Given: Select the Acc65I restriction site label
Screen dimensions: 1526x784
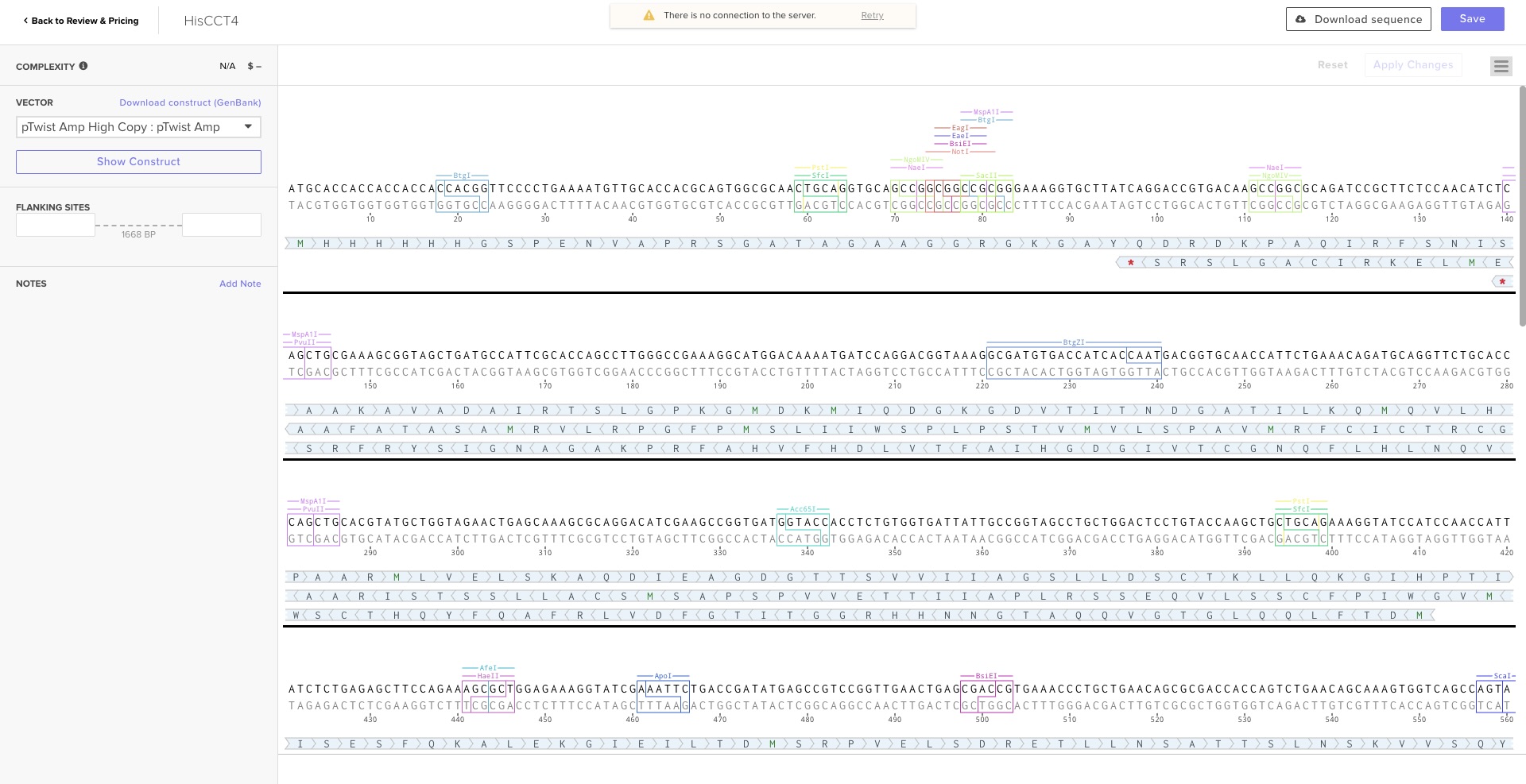Looking at the screenshot, I should point(802,509).
